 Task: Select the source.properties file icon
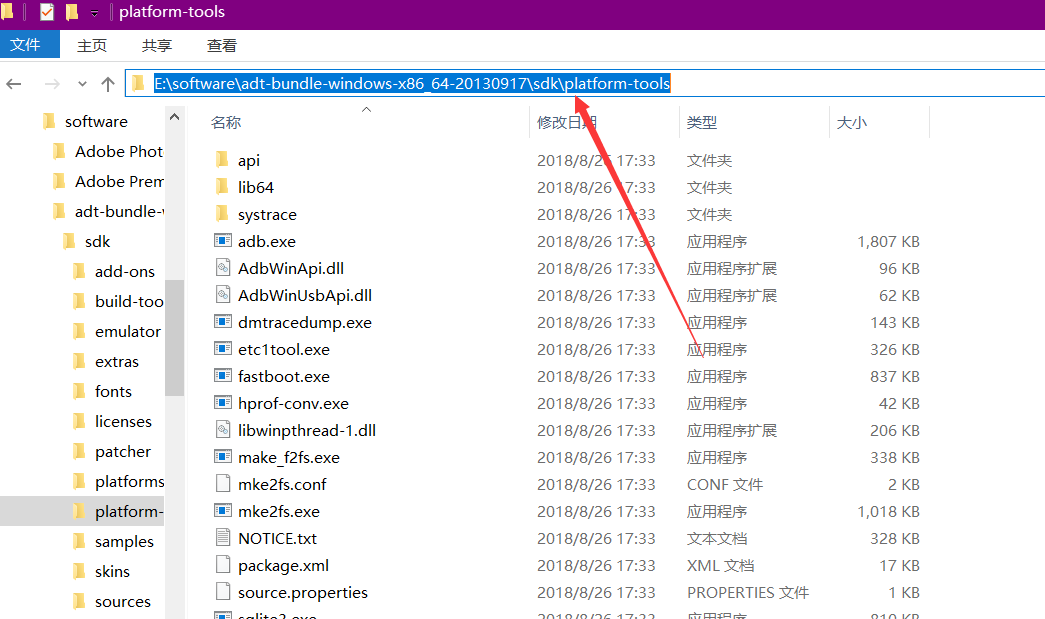click(223, 592)
